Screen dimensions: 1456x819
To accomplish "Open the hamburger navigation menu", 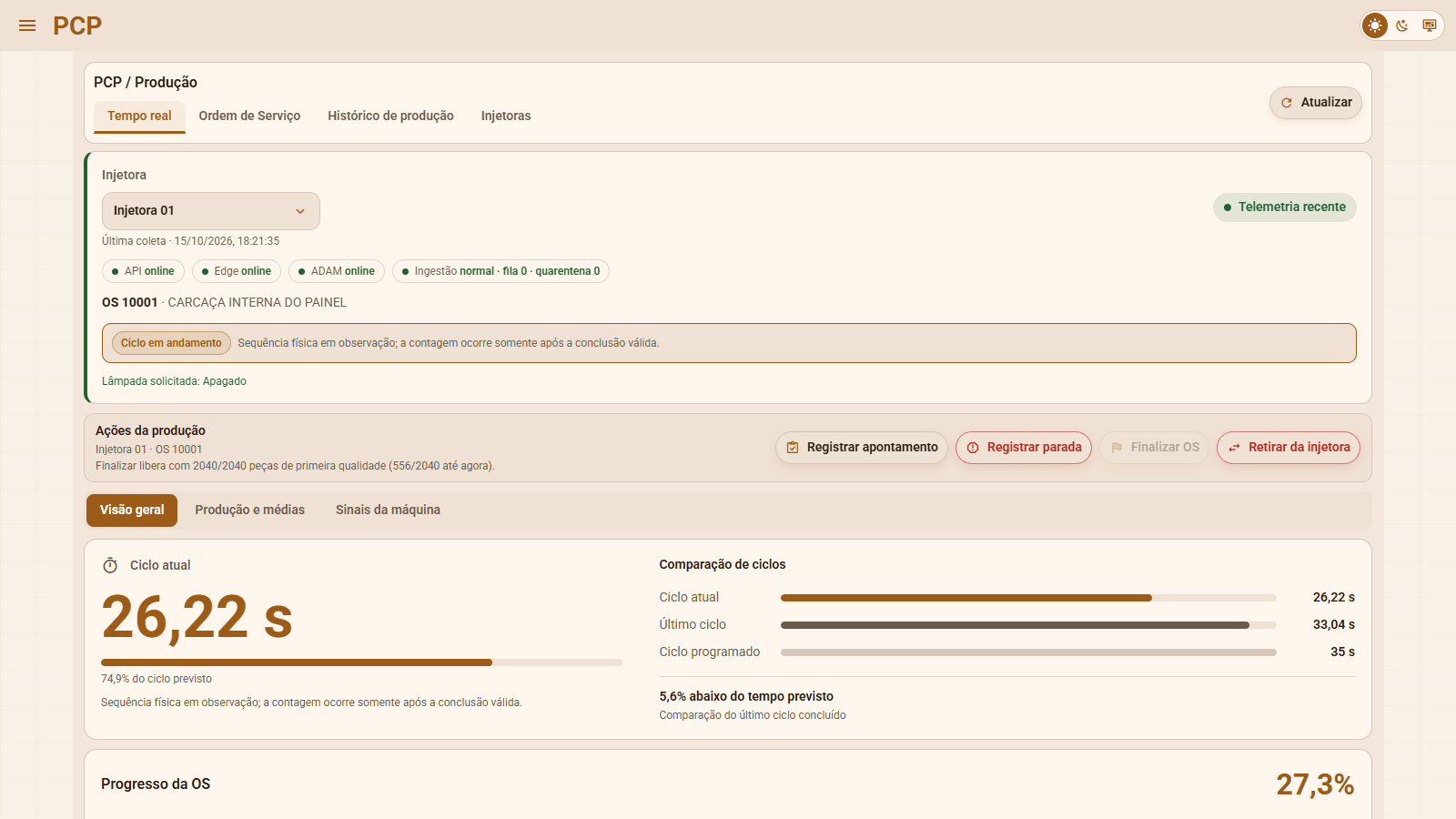I will [x=27, y=25].
